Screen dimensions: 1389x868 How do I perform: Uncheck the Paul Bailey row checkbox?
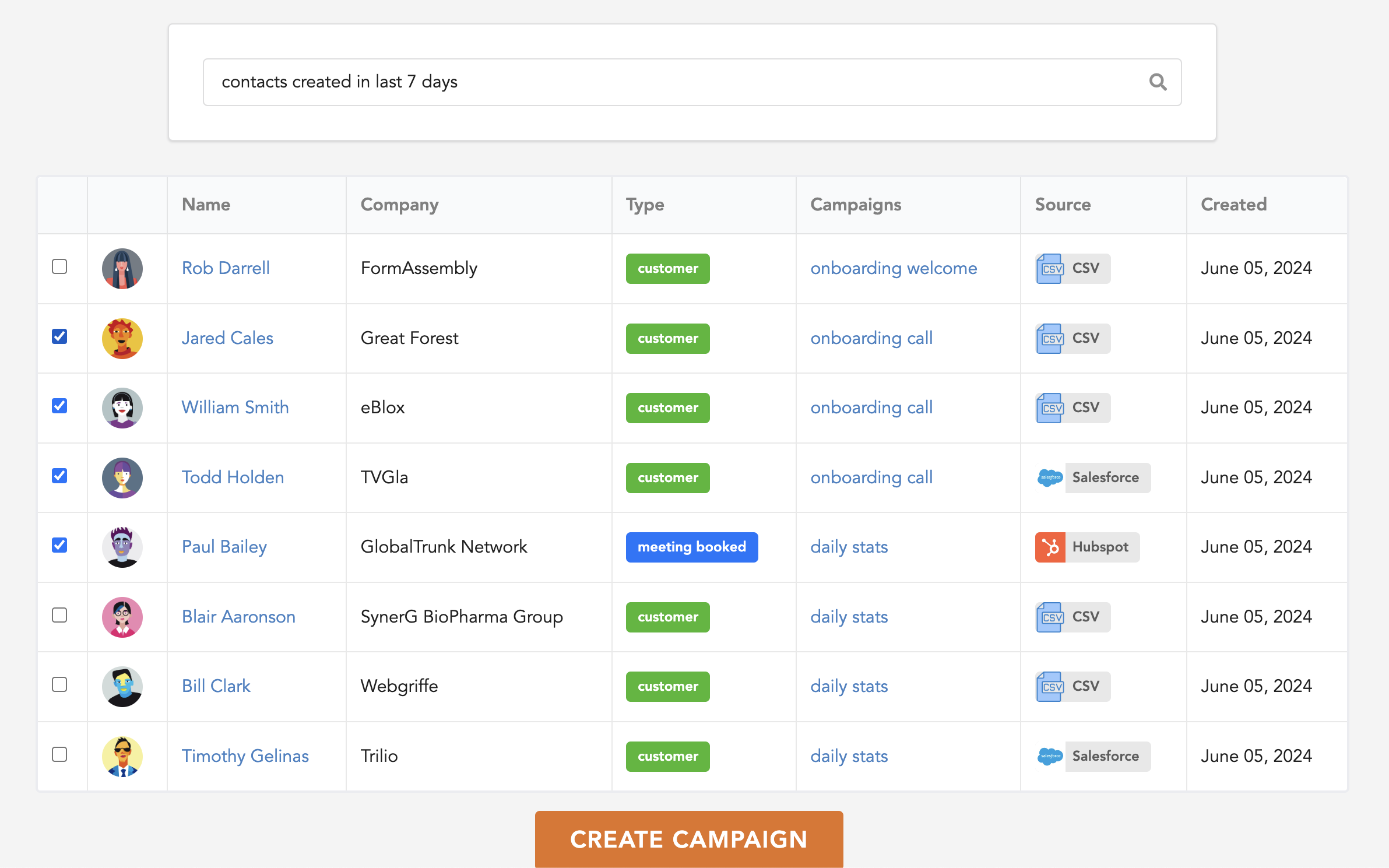pyautogui.click(x=59, y=546)
